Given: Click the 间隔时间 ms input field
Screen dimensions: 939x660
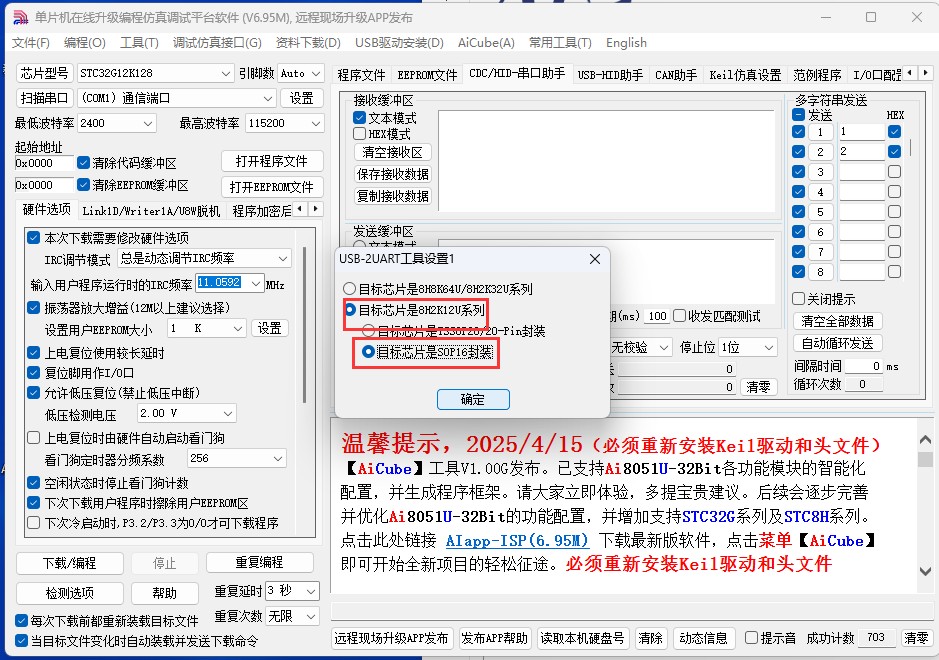Looking at the screenshot, I should (x=862, y=366).
